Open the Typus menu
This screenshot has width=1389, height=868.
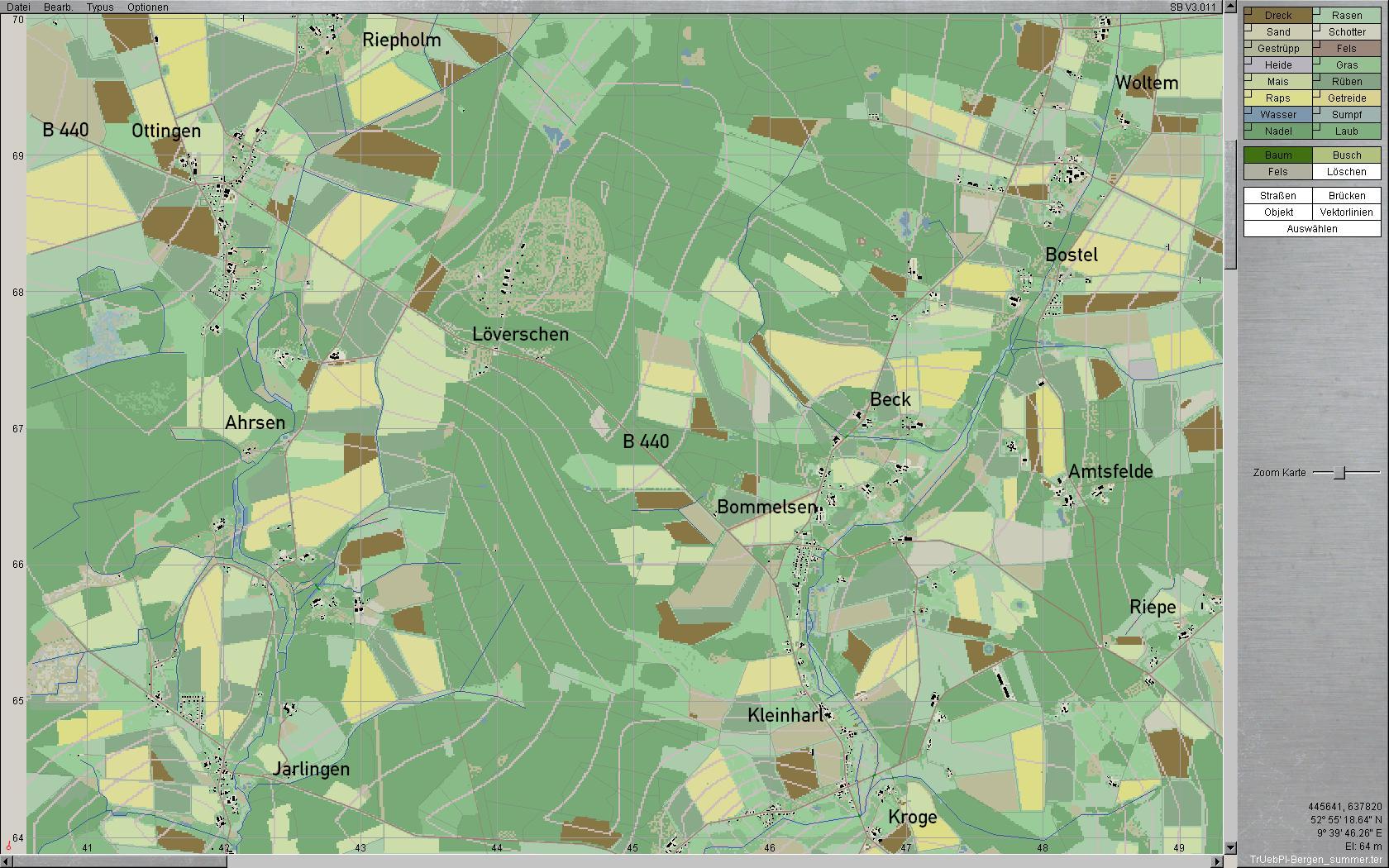click(x=100, y=7)
